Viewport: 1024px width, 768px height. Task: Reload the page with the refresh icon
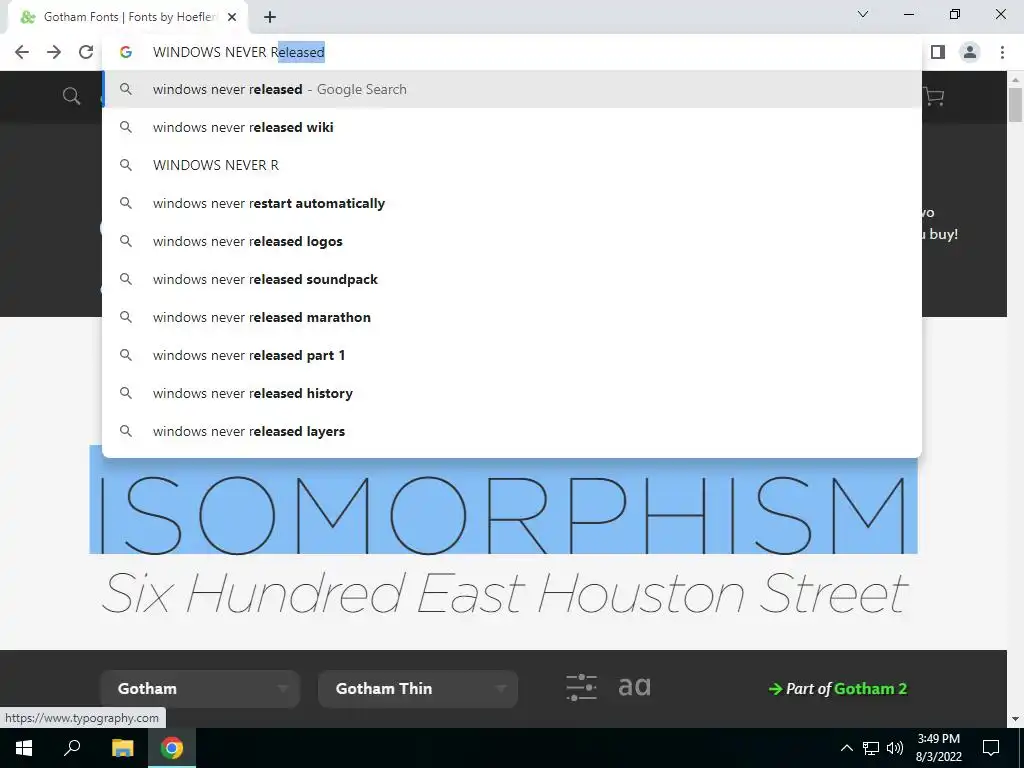coord(86,52)
